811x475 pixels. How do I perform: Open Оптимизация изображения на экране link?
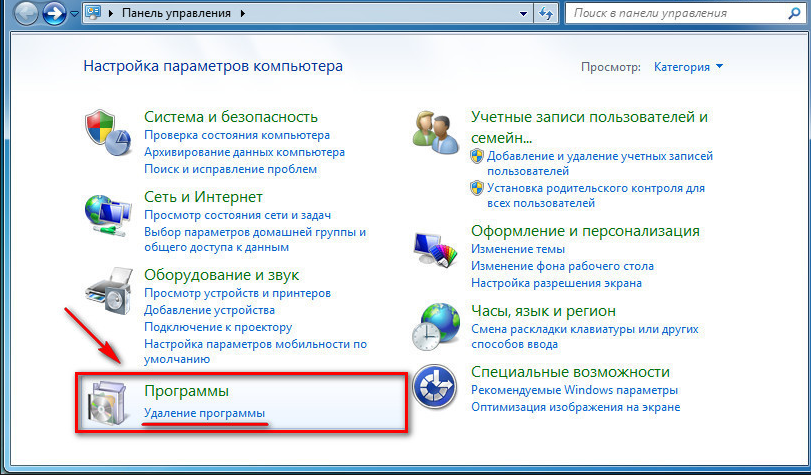pyautogui.click(x=575, y=407)
